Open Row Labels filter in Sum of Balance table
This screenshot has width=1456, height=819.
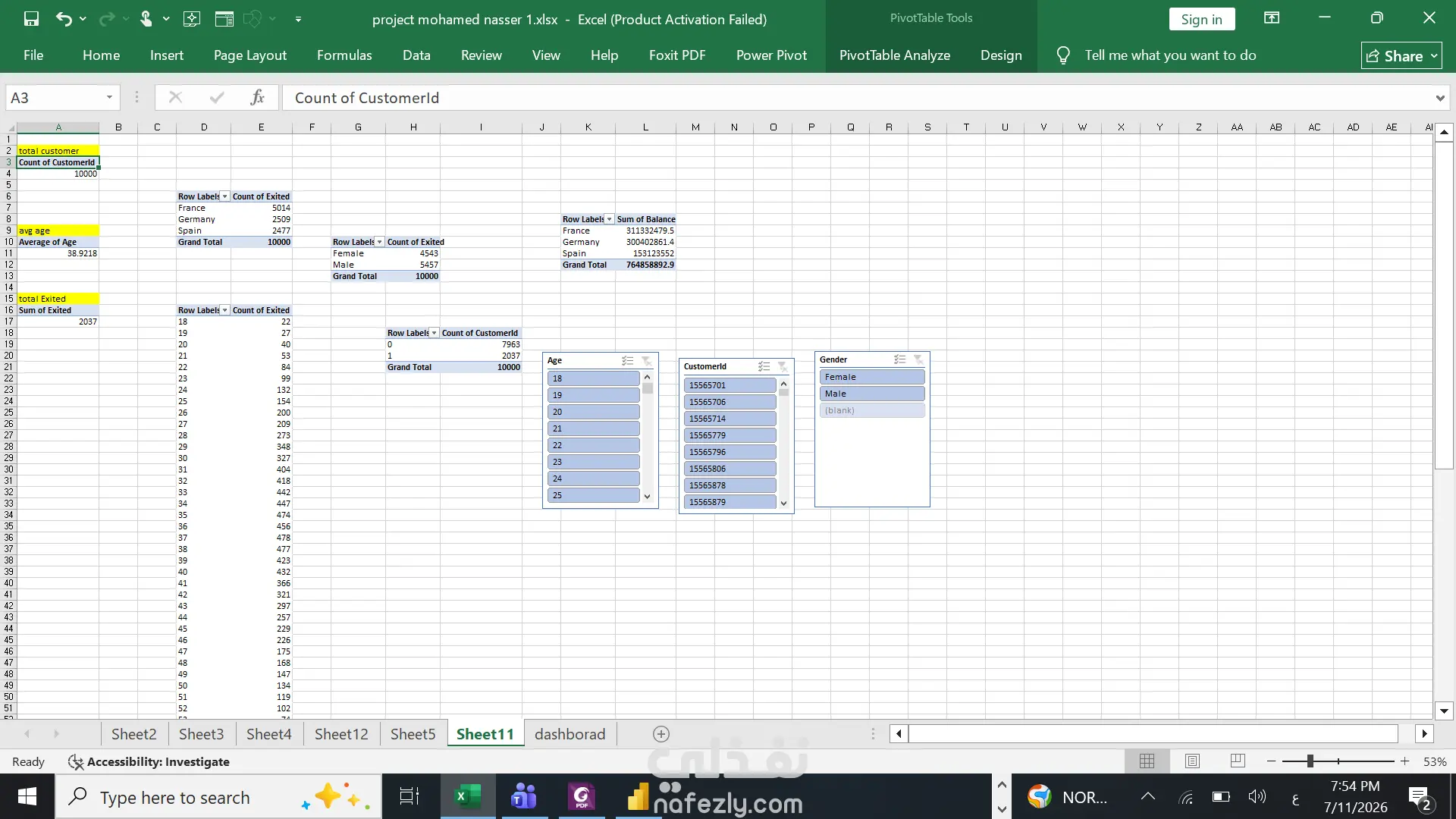[610, 219]
